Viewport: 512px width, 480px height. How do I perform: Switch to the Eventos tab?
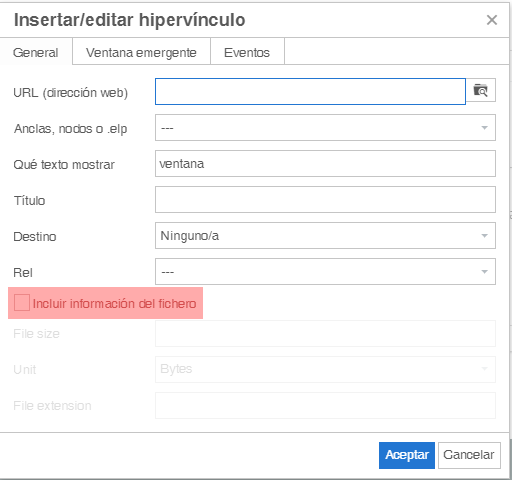pyautogui.click(x=247, y=52)
